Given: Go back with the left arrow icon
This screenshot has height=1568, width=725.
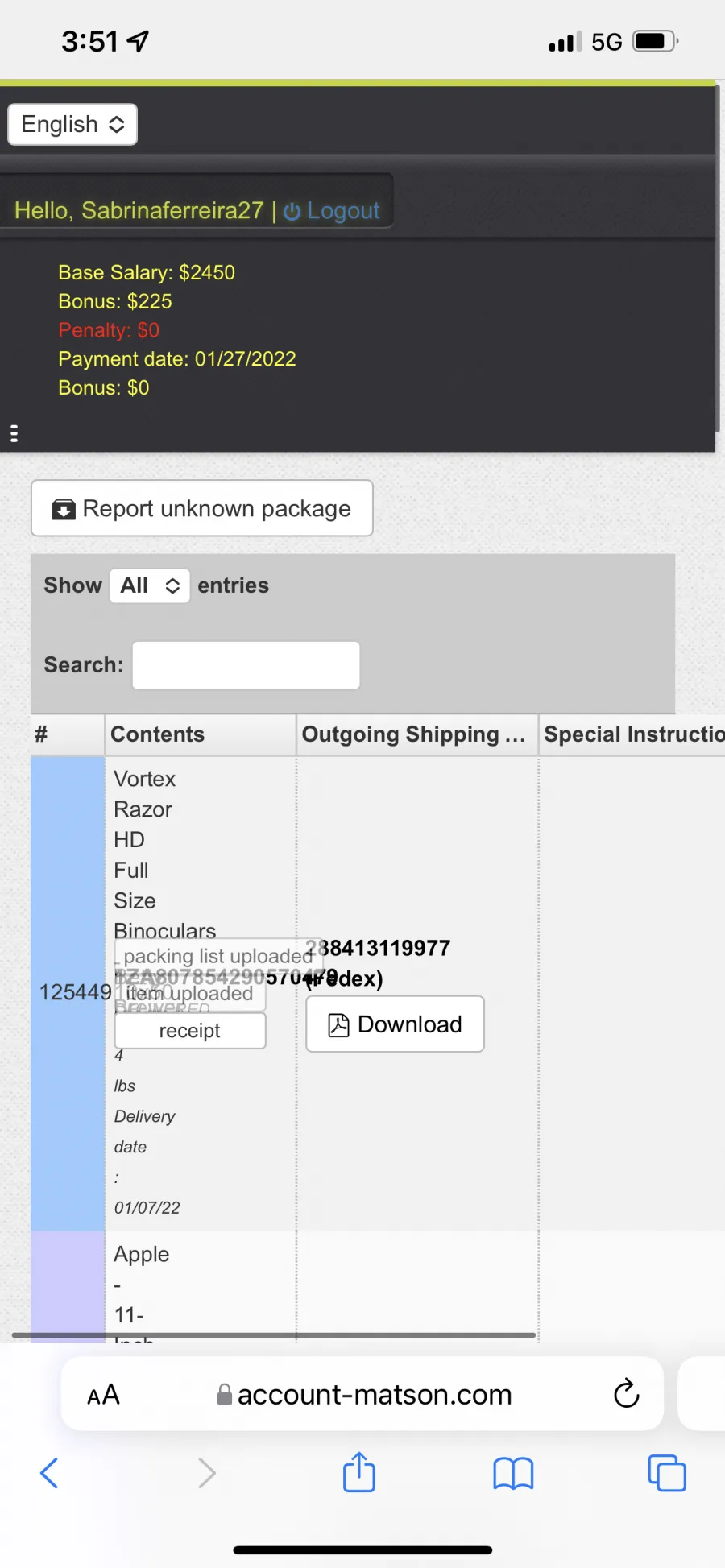Looking at the screenshot, I should (x=49, y=1473).
